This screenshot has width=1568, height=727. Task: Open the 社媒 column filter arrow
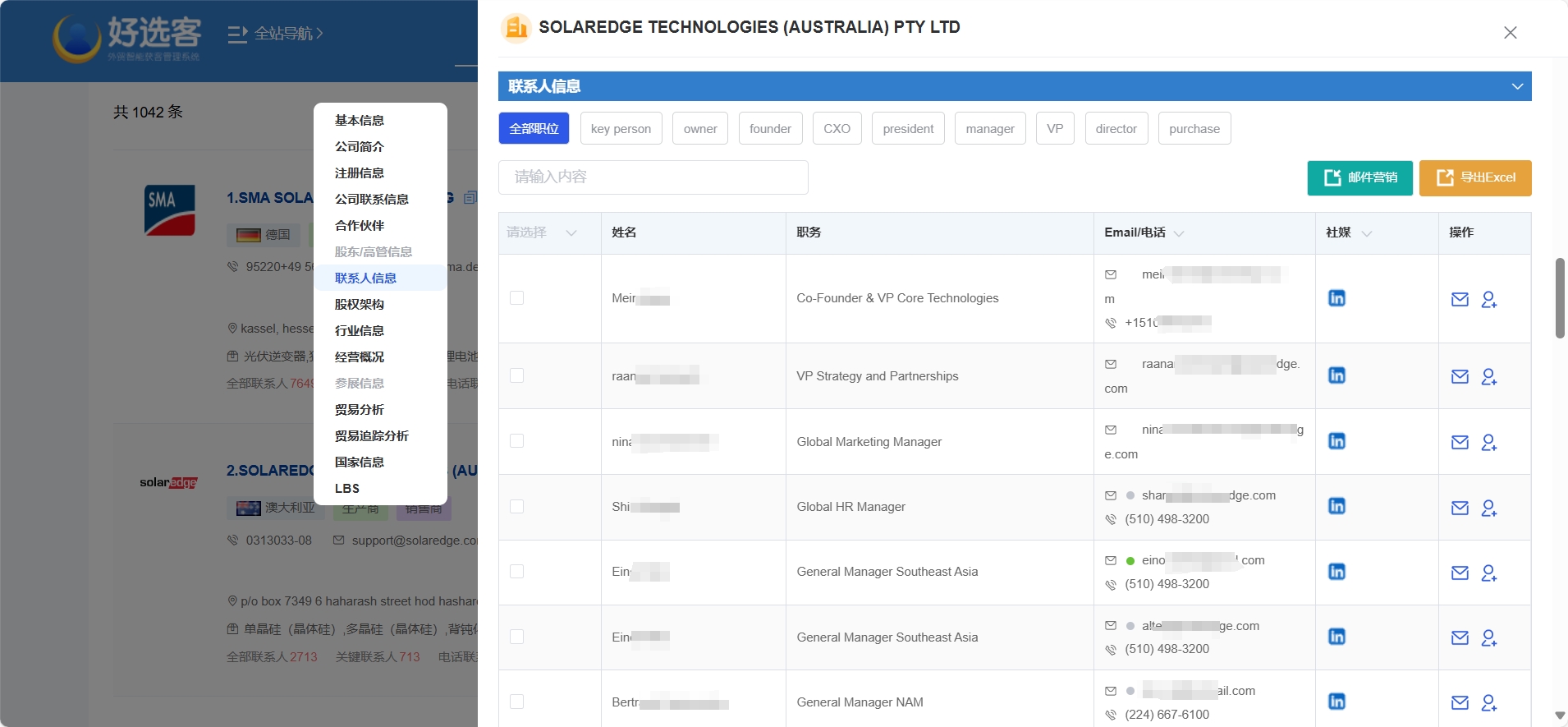click(1367, 233)
